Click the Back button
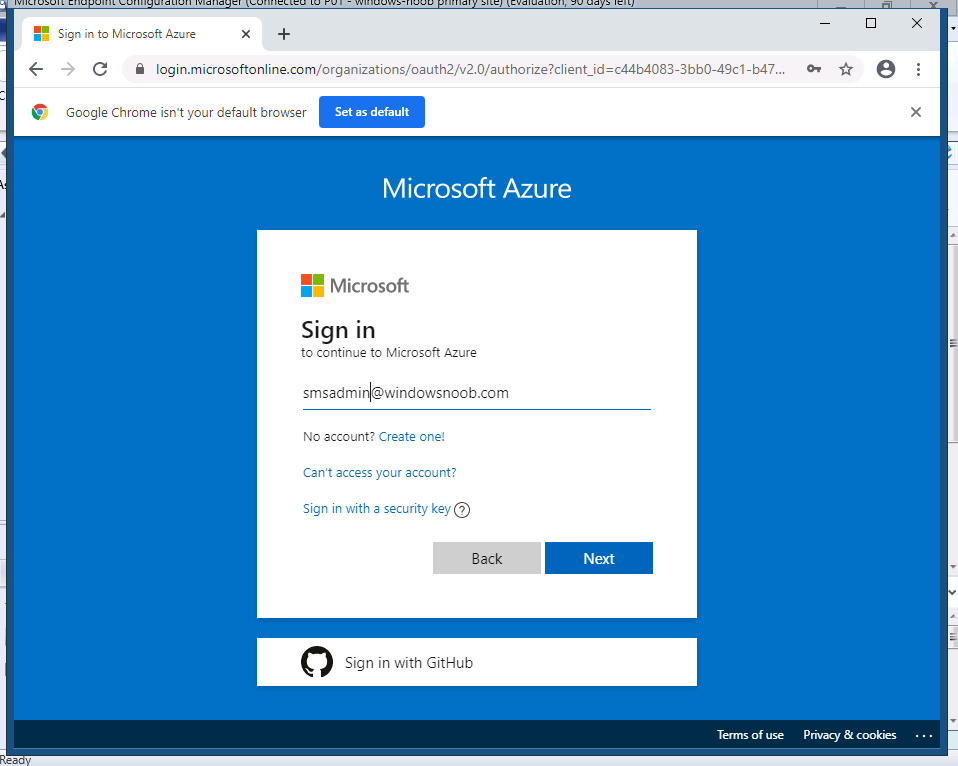Viewport: 958px width, 766px height. coord(487,558)
